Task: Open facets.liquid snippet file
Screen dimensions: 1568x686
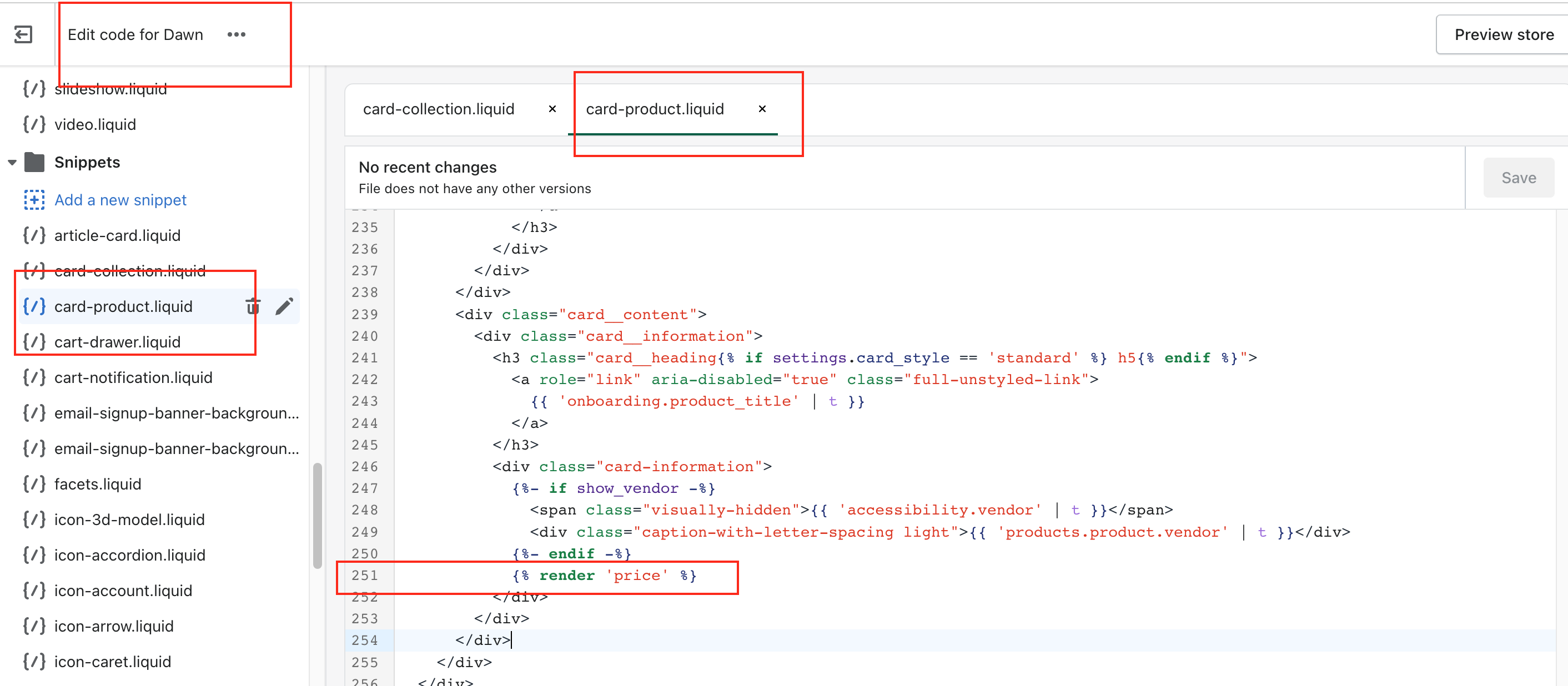Action: (x=97, y=484)
